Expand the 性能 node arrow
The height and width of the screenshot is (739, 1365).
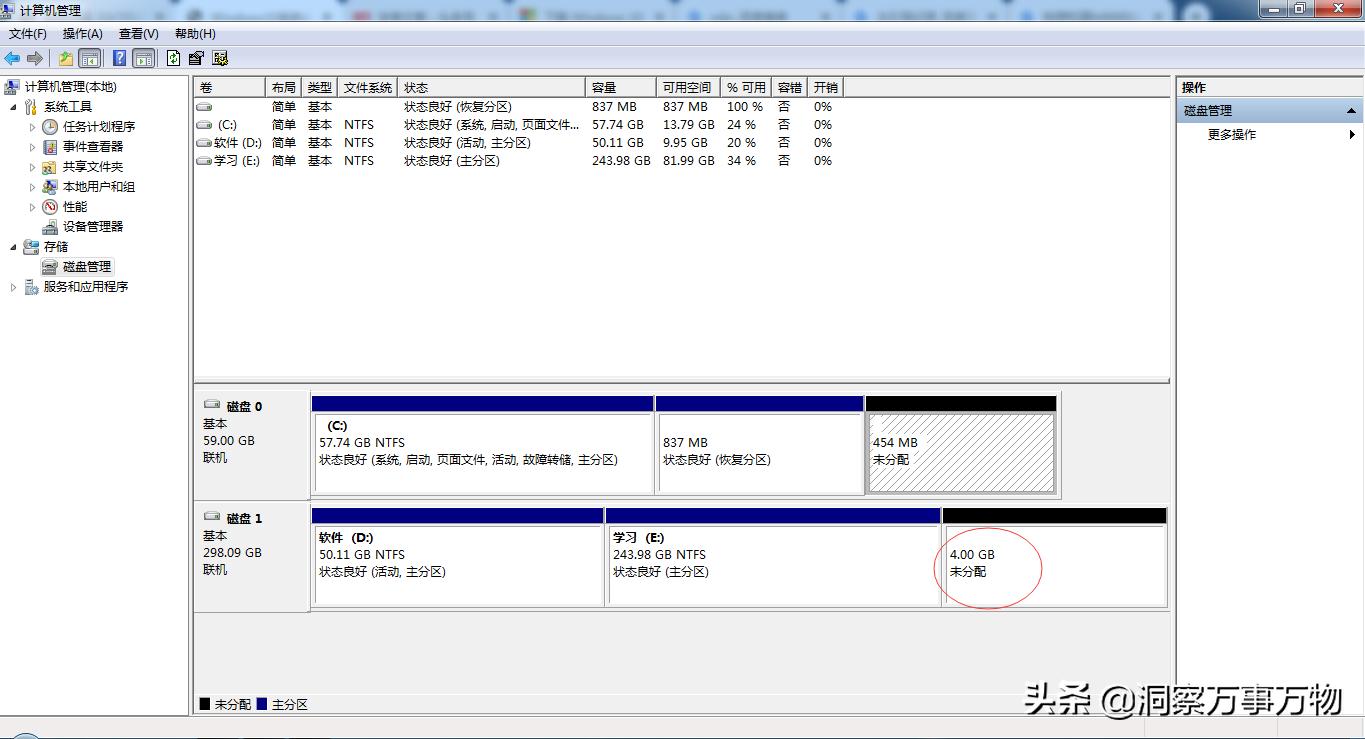click(x=32, y=207)
